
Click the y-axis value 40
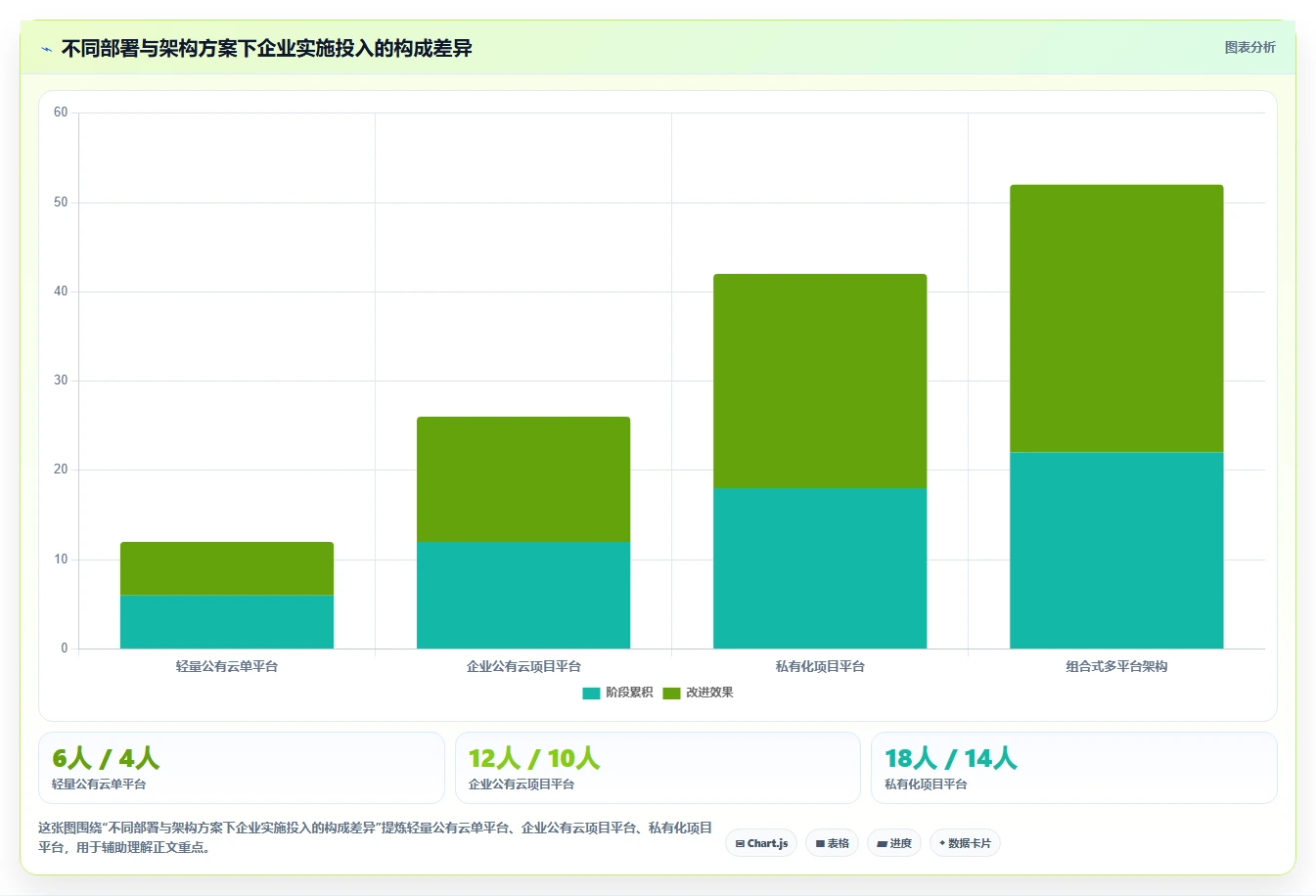(61, 291)
